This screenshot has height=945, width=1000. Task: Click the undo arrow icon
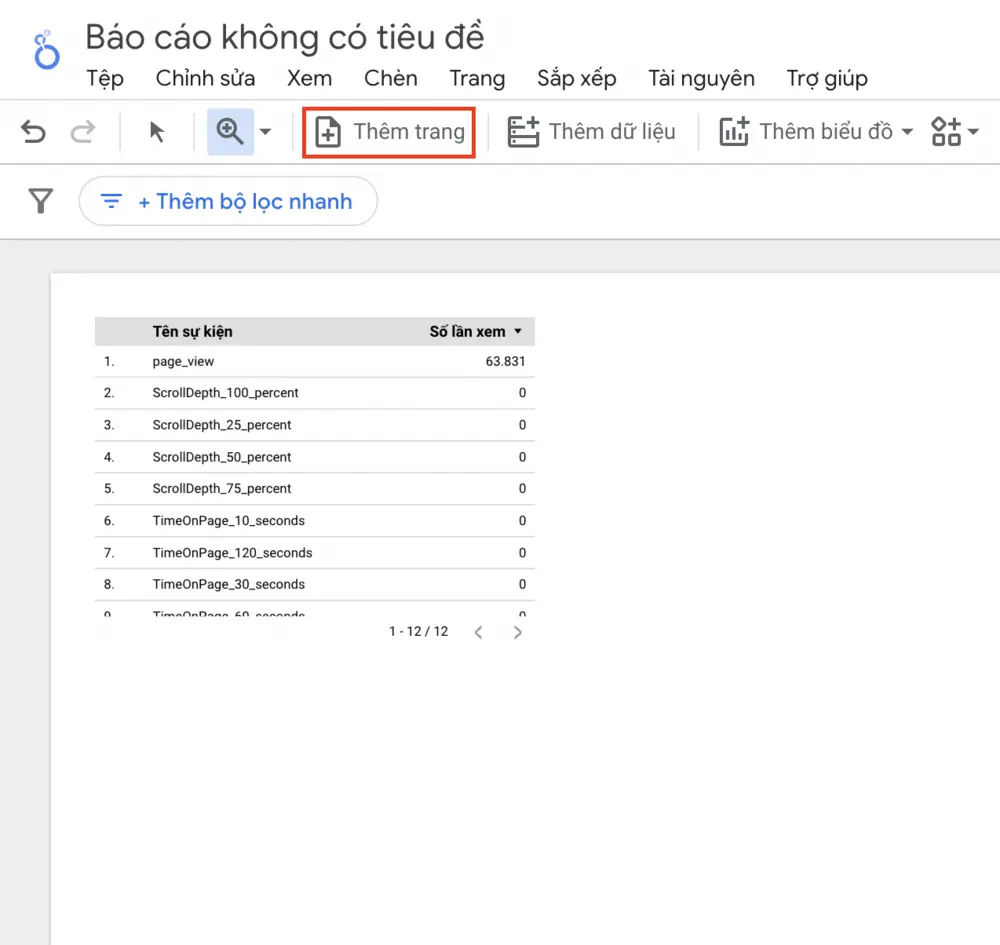click(x=33, y=132)
